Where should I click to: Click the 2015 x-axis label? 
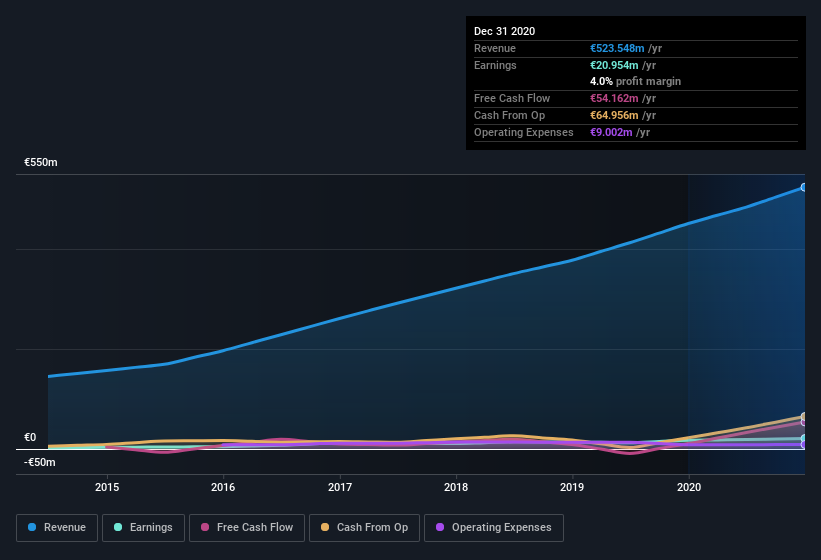(107, 487)
